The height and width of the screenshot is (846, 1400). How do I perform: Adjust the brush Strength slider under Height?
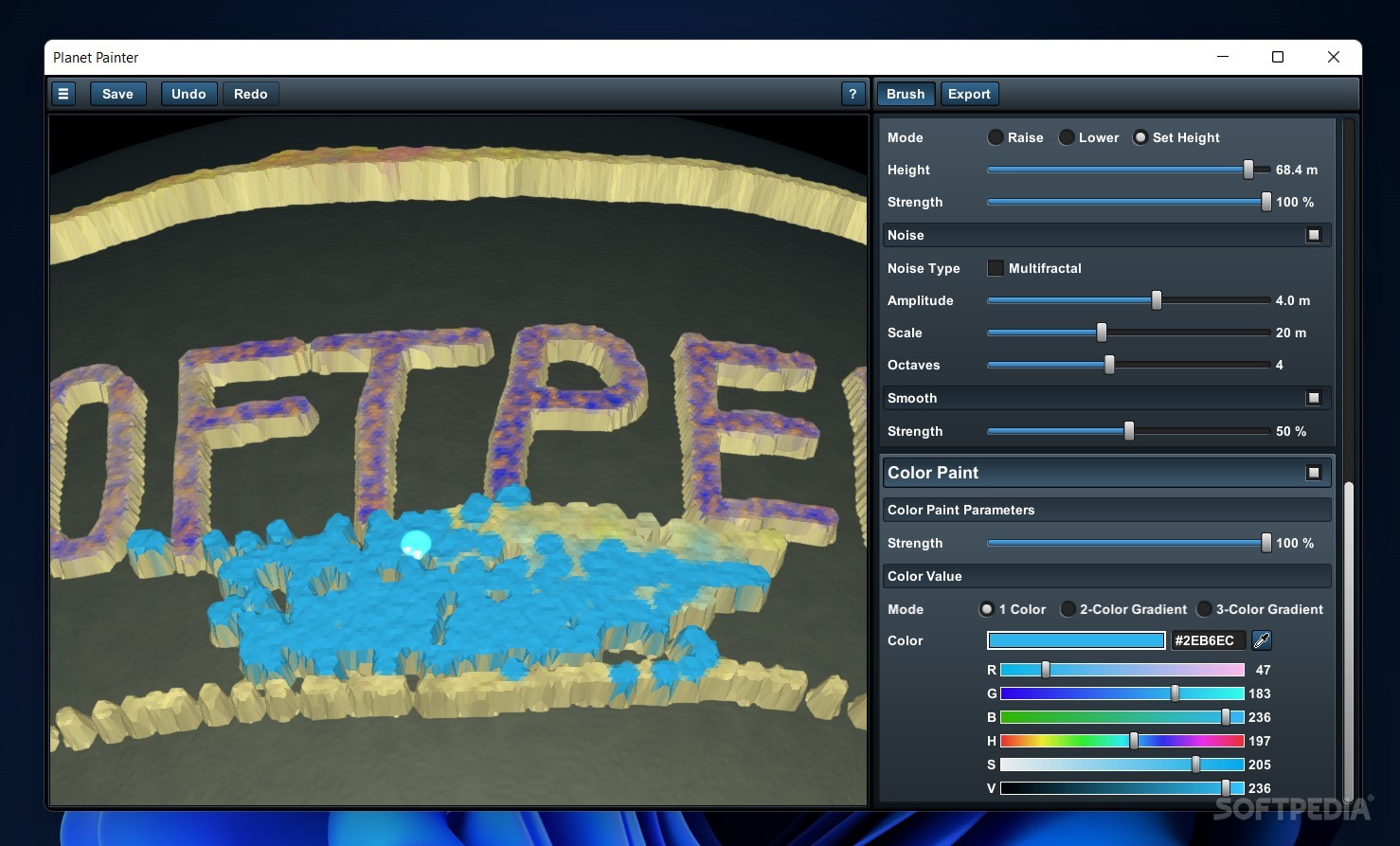(x=1128, y=202)
